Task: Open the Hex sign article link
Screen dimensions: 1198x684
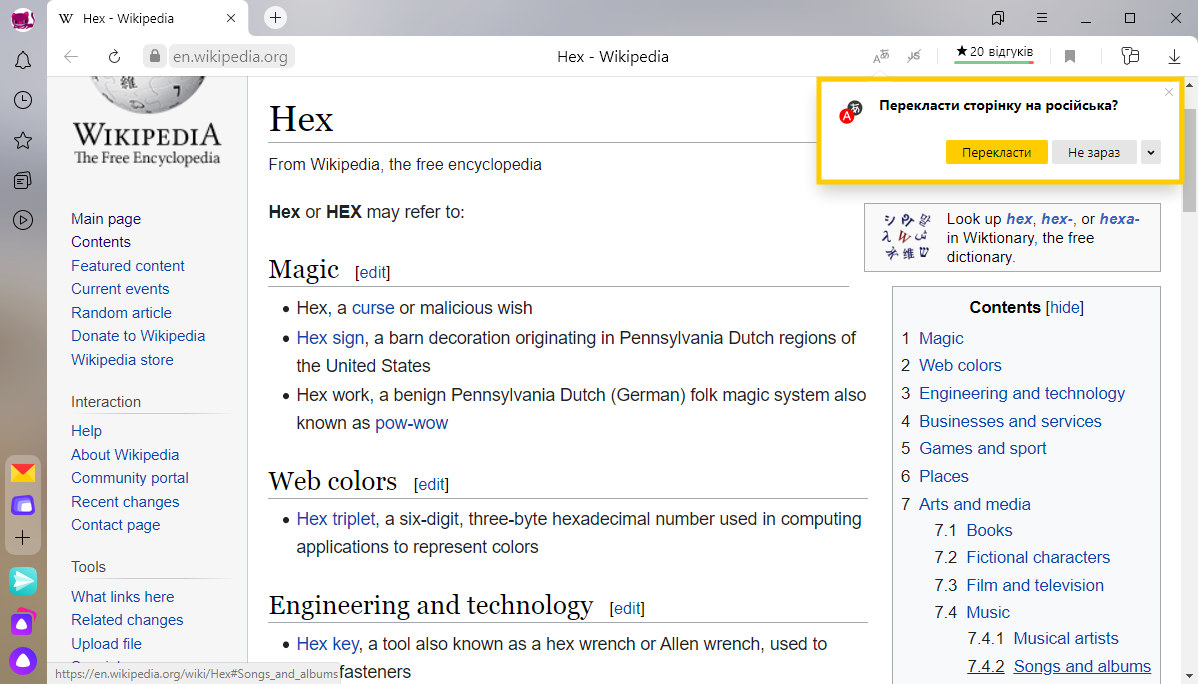Action: coord(330,338)
